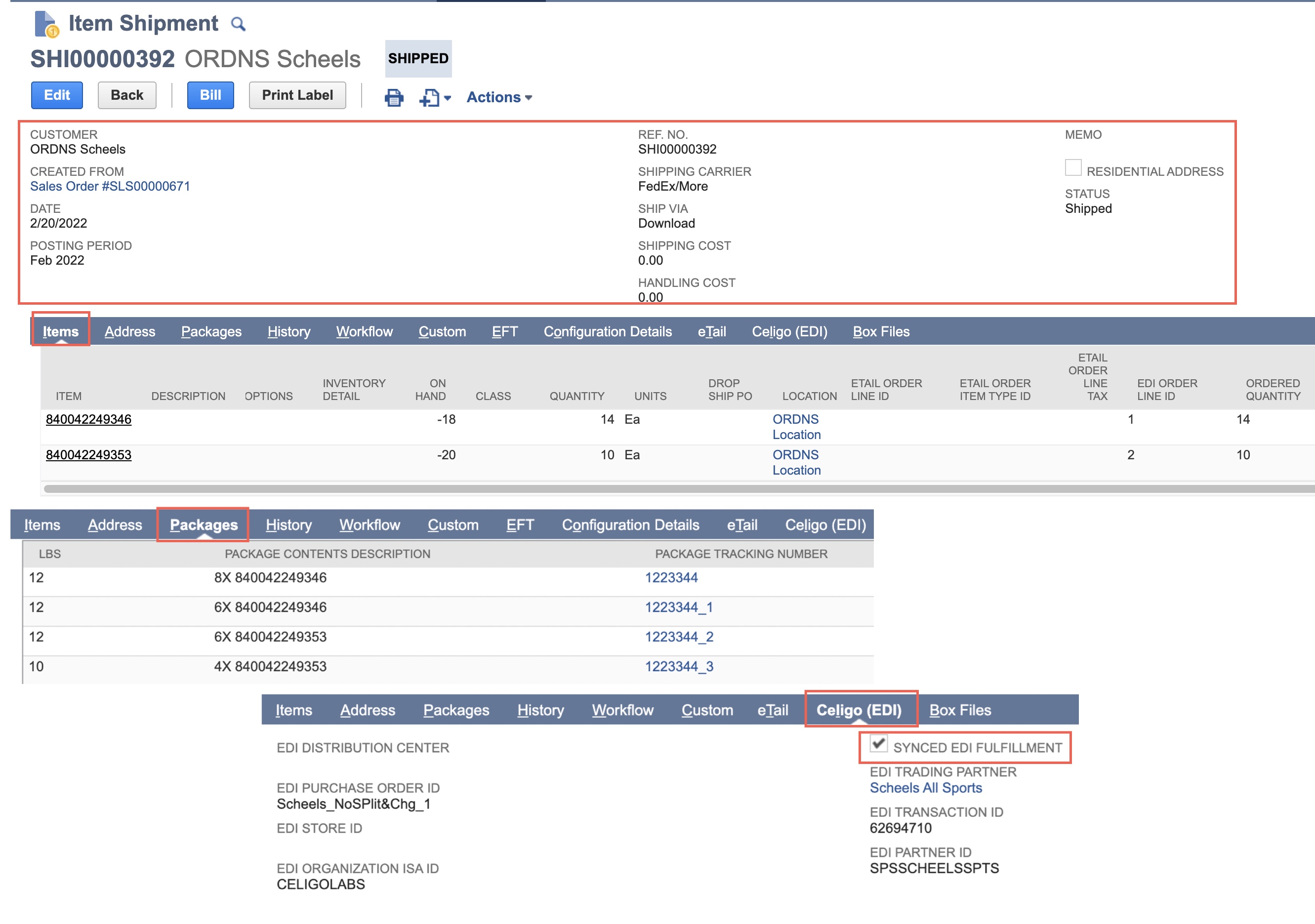
Task: Select highlighted Packages tab in second tab bar
Action: point(204,524)
